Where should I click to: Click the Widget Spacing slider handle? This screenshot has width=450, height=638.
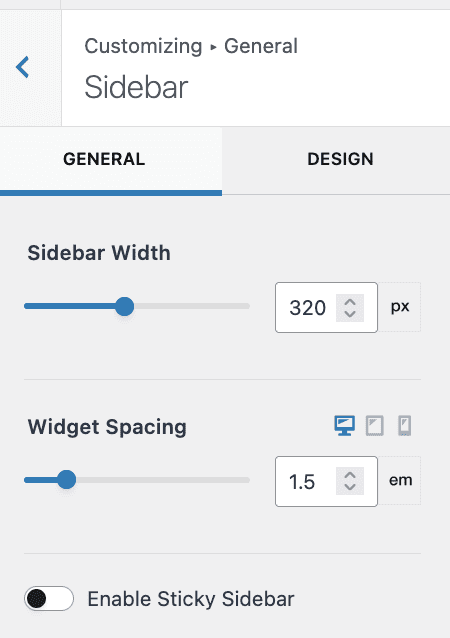tap(66, 480)
